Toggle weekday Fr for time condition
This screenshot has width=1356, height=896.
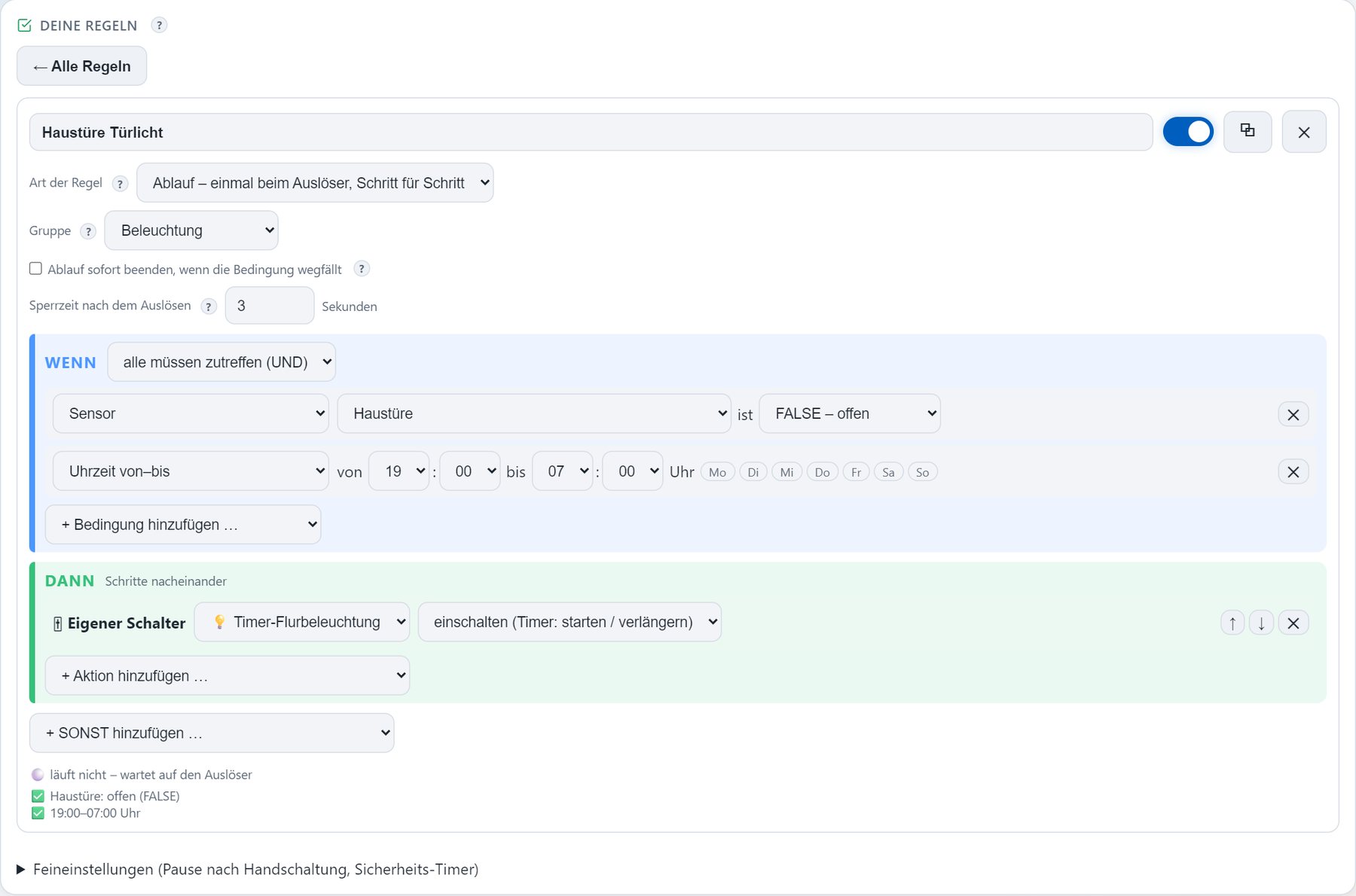[x=856, y=472]
